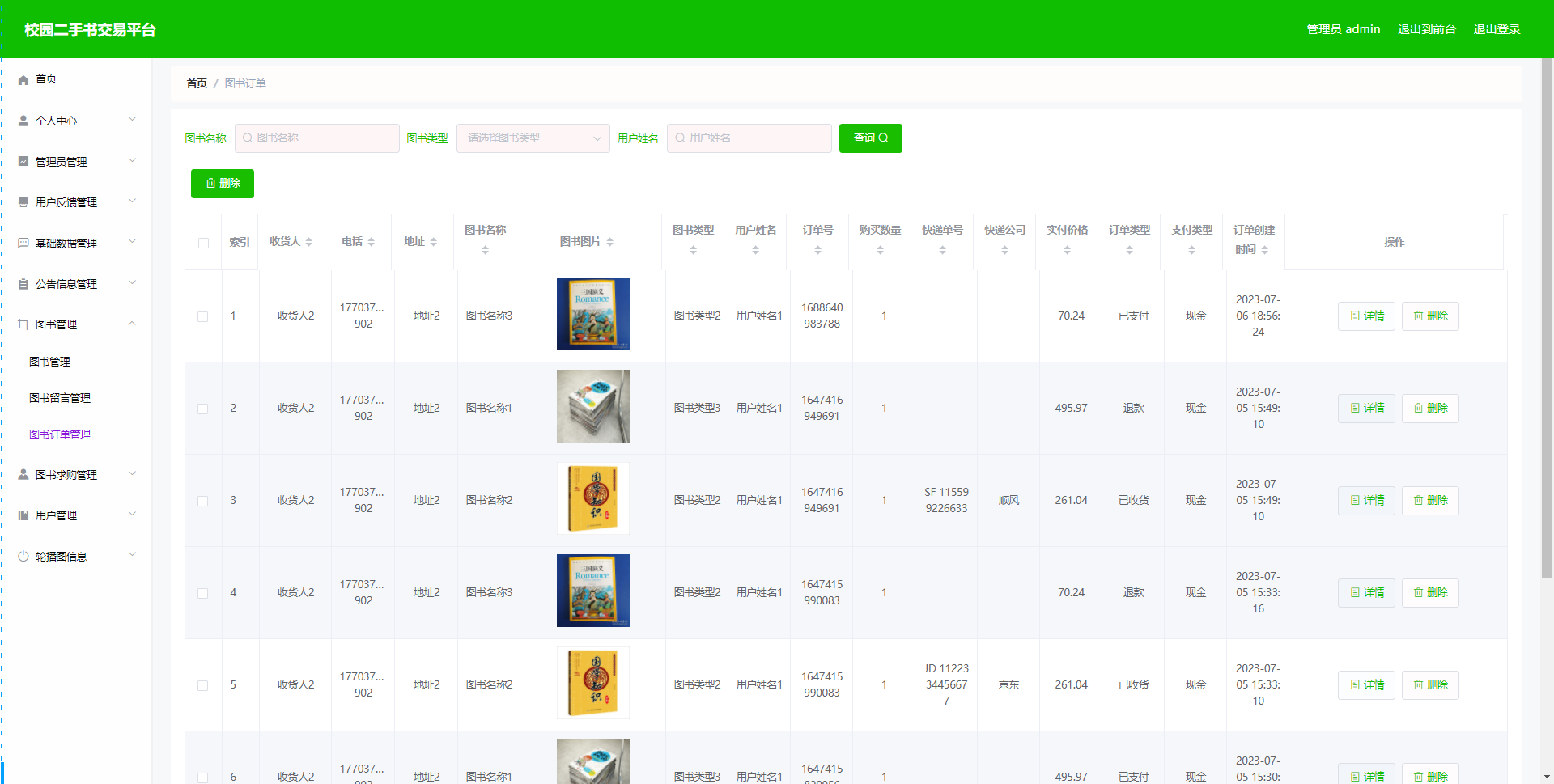Check the checkbox for row index 6
The width and height of the screenshot is (1554, 784).
203,778
